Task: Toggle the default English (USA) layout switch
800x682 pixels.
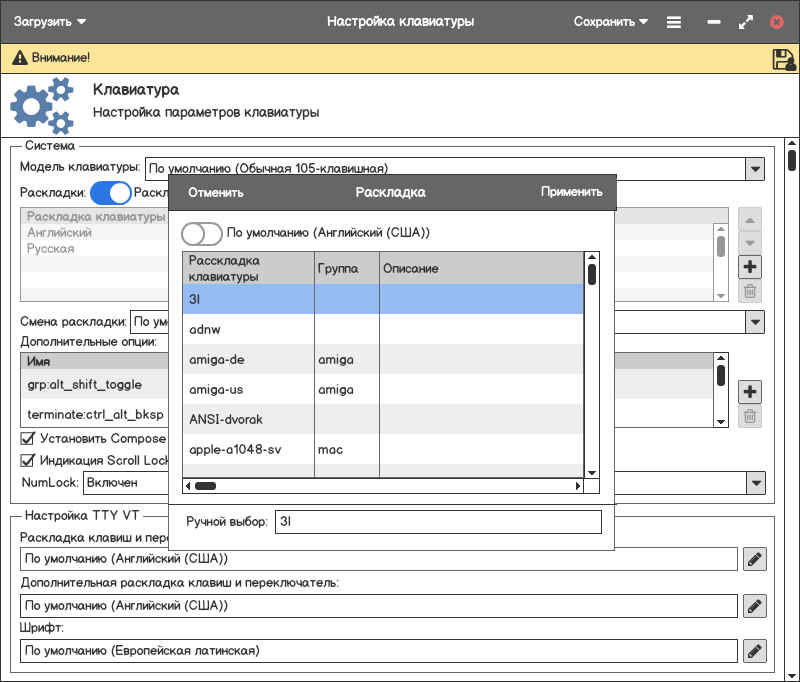Action: tap(201, 233)
